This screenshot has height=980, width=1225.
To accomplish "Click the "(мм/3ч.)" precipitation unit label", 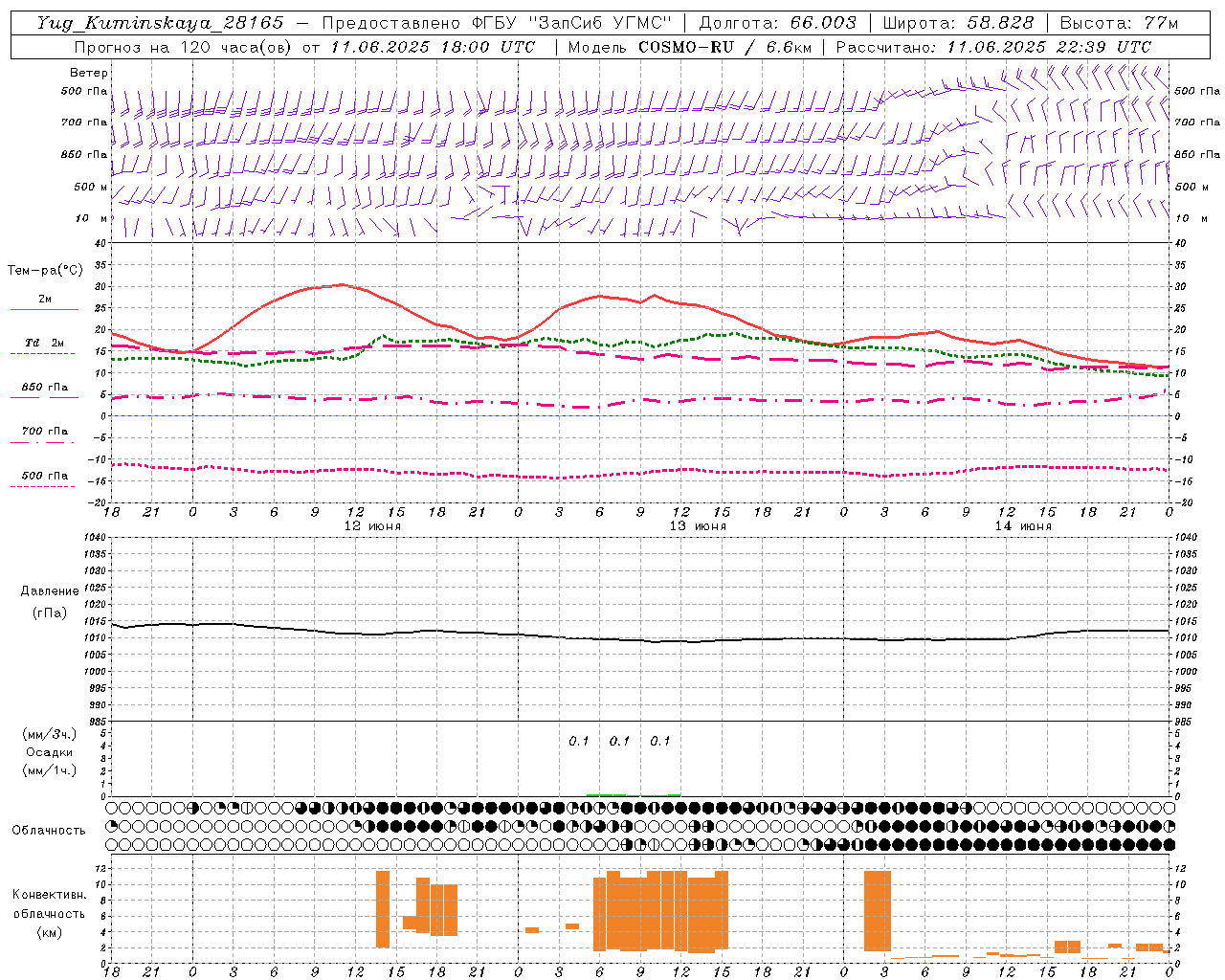I will click(x=50, y=734).
